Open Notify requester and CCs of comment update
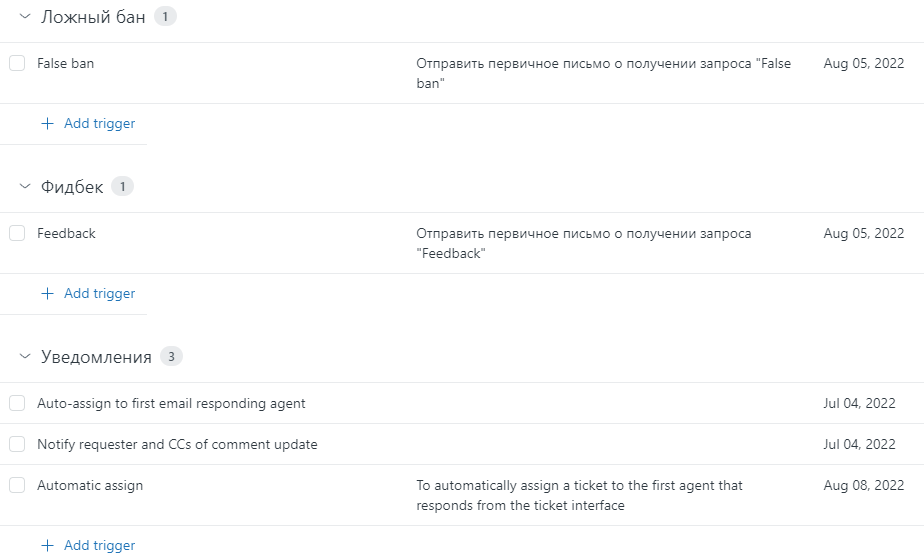Viewport: 924px width, 559px height. [177, 444]
